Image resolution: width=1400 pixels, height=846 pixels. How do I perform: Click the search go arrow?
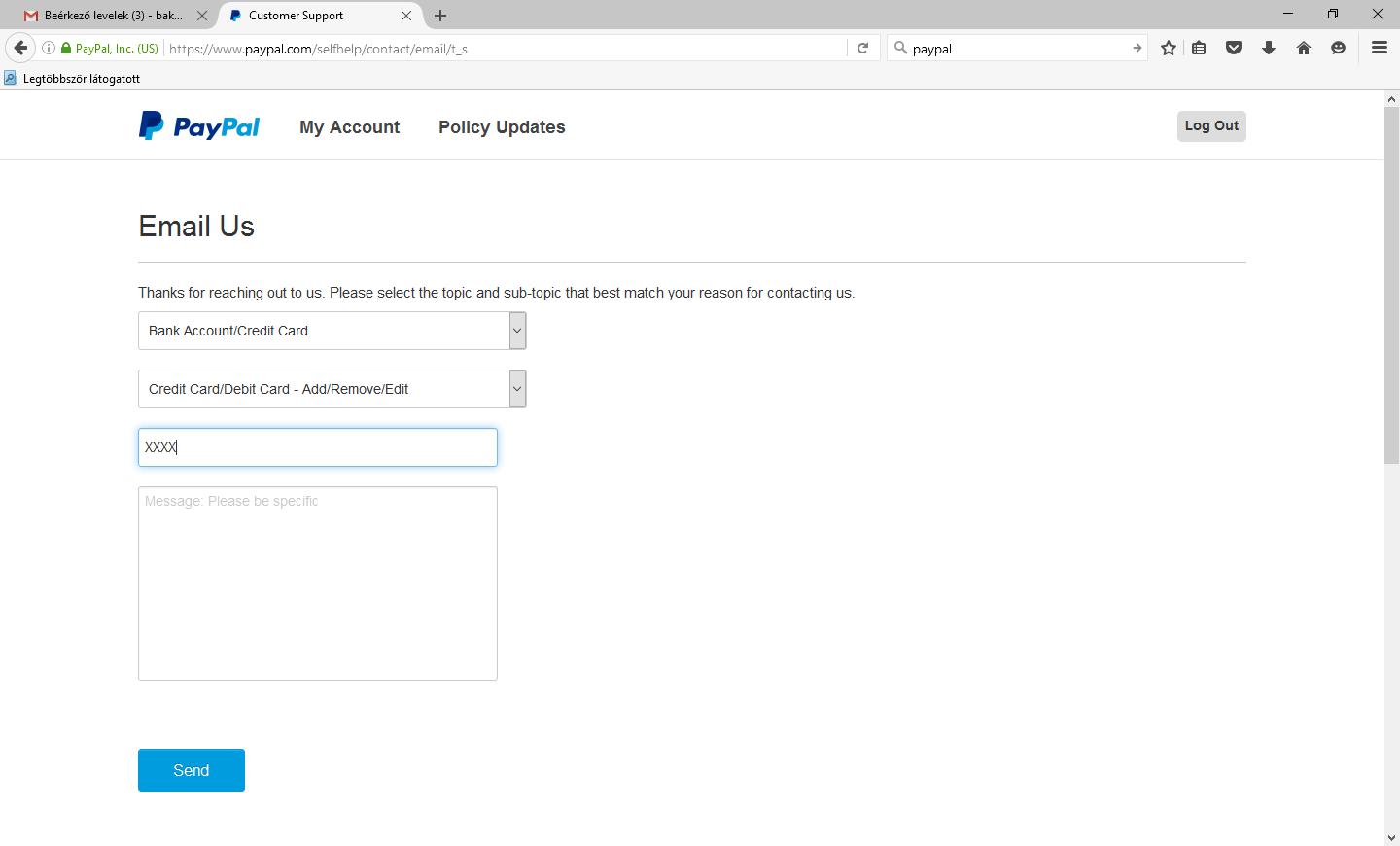pos(1136,48)
